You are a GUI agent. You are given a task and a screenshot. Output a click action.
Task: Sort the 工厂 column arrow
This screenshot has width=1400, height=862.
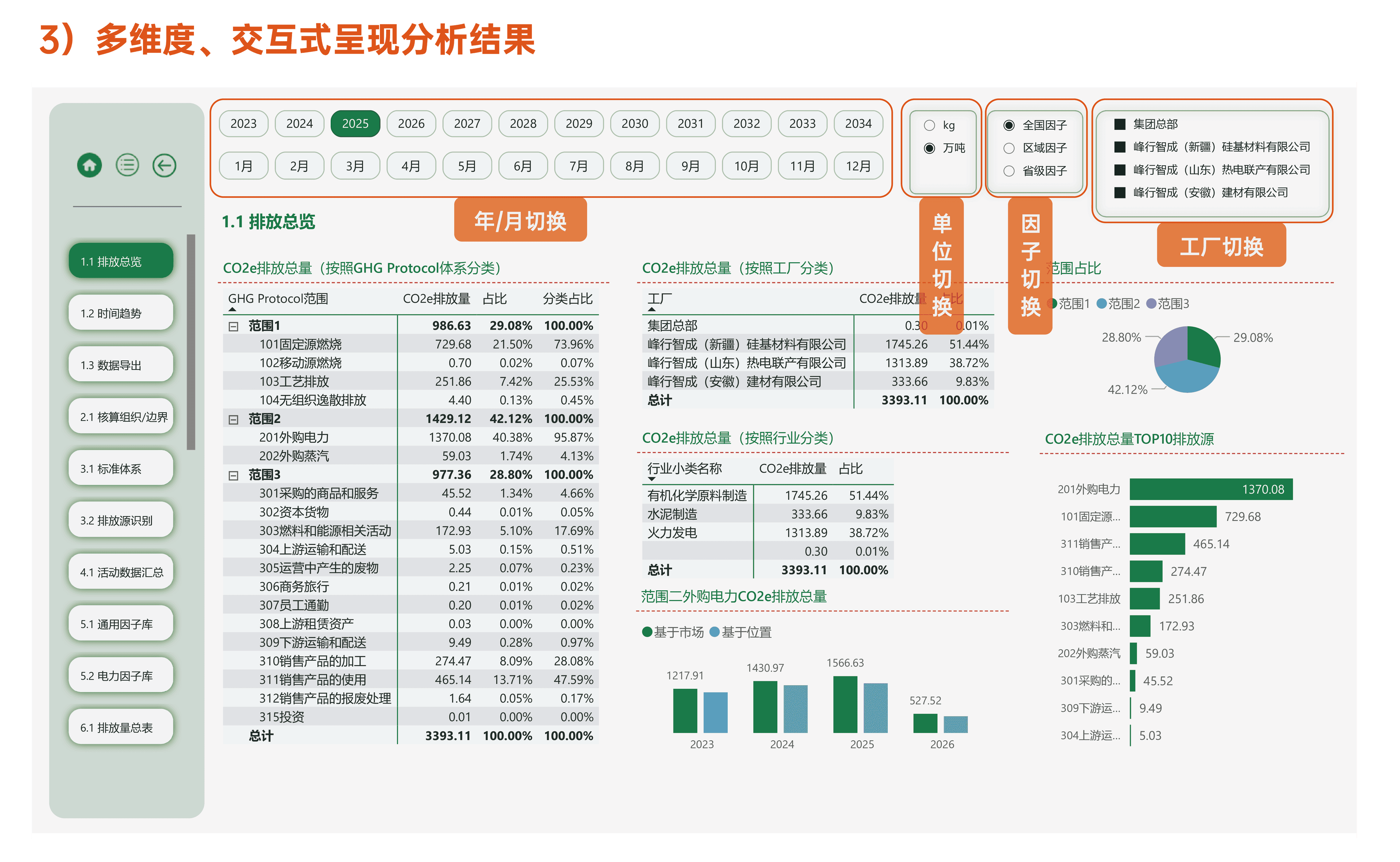tap(652, 310)
